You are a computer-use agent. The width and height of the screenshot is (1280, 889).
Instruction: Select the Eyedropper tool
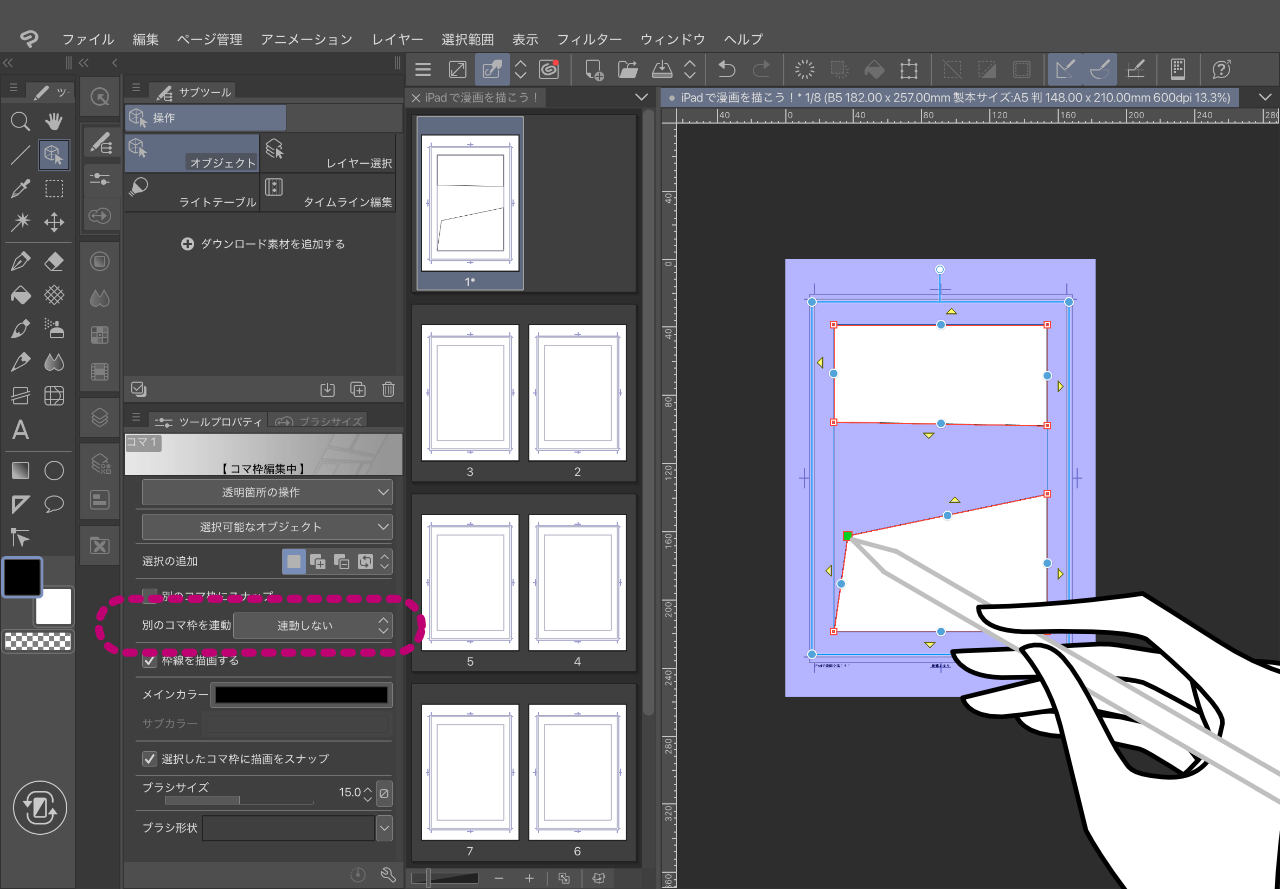(x=20, y=189)
